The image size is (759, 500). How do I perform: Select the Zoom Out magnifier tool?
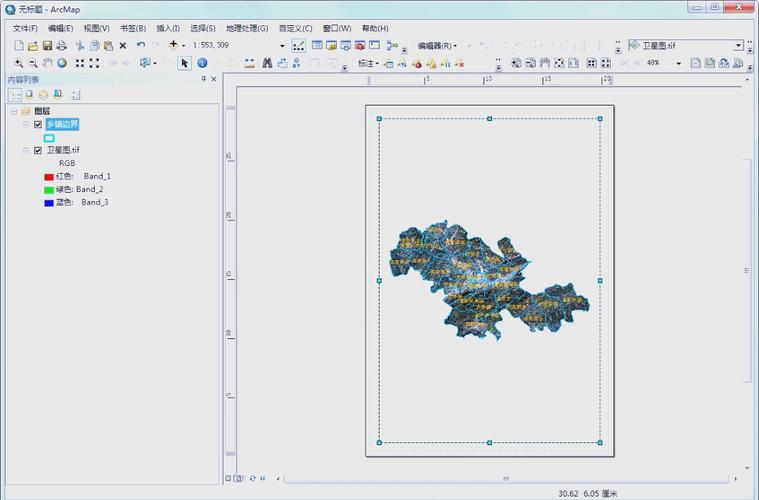(33, 63)
